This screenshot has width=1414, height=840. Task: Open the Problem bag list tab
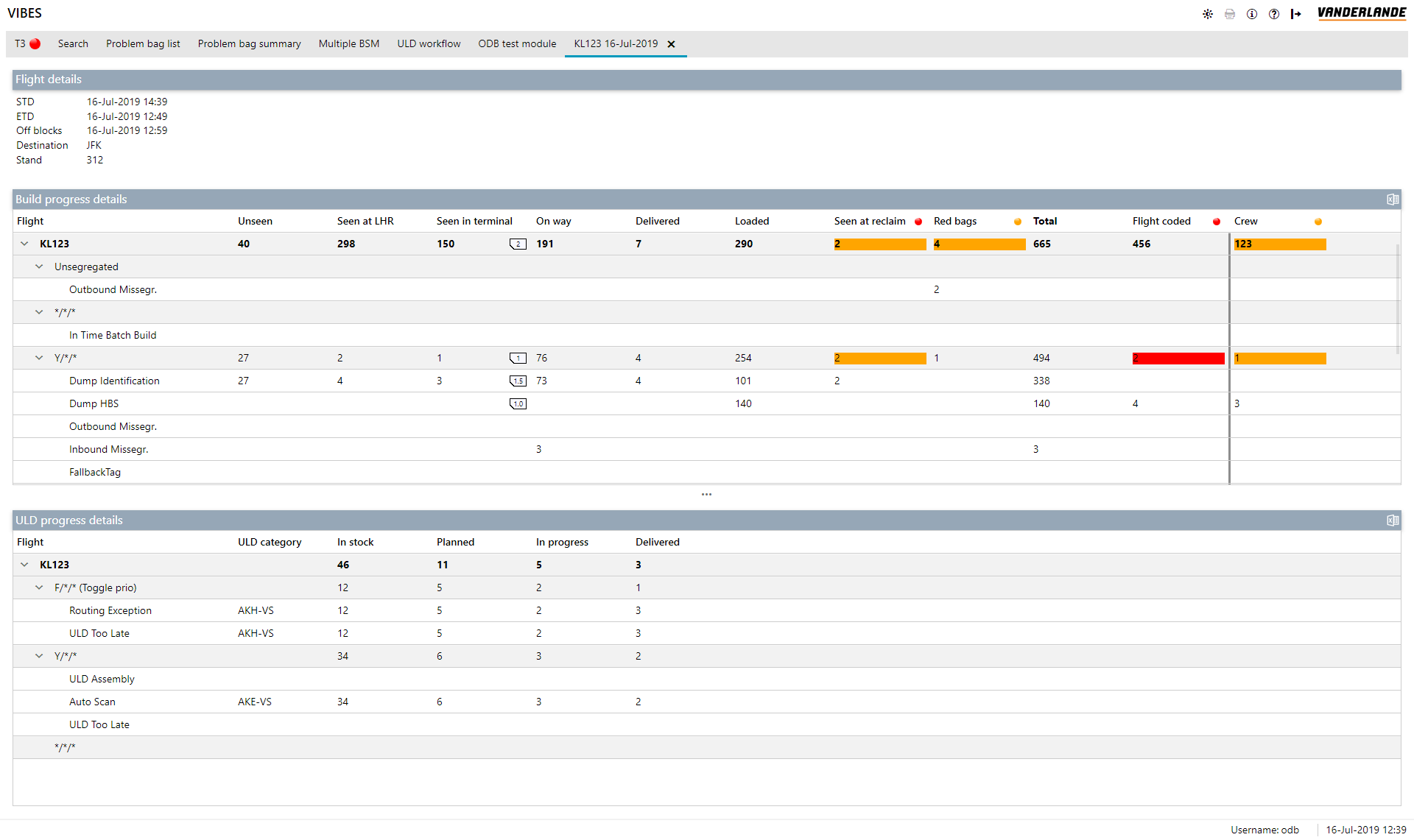click(x=143, y=44)
